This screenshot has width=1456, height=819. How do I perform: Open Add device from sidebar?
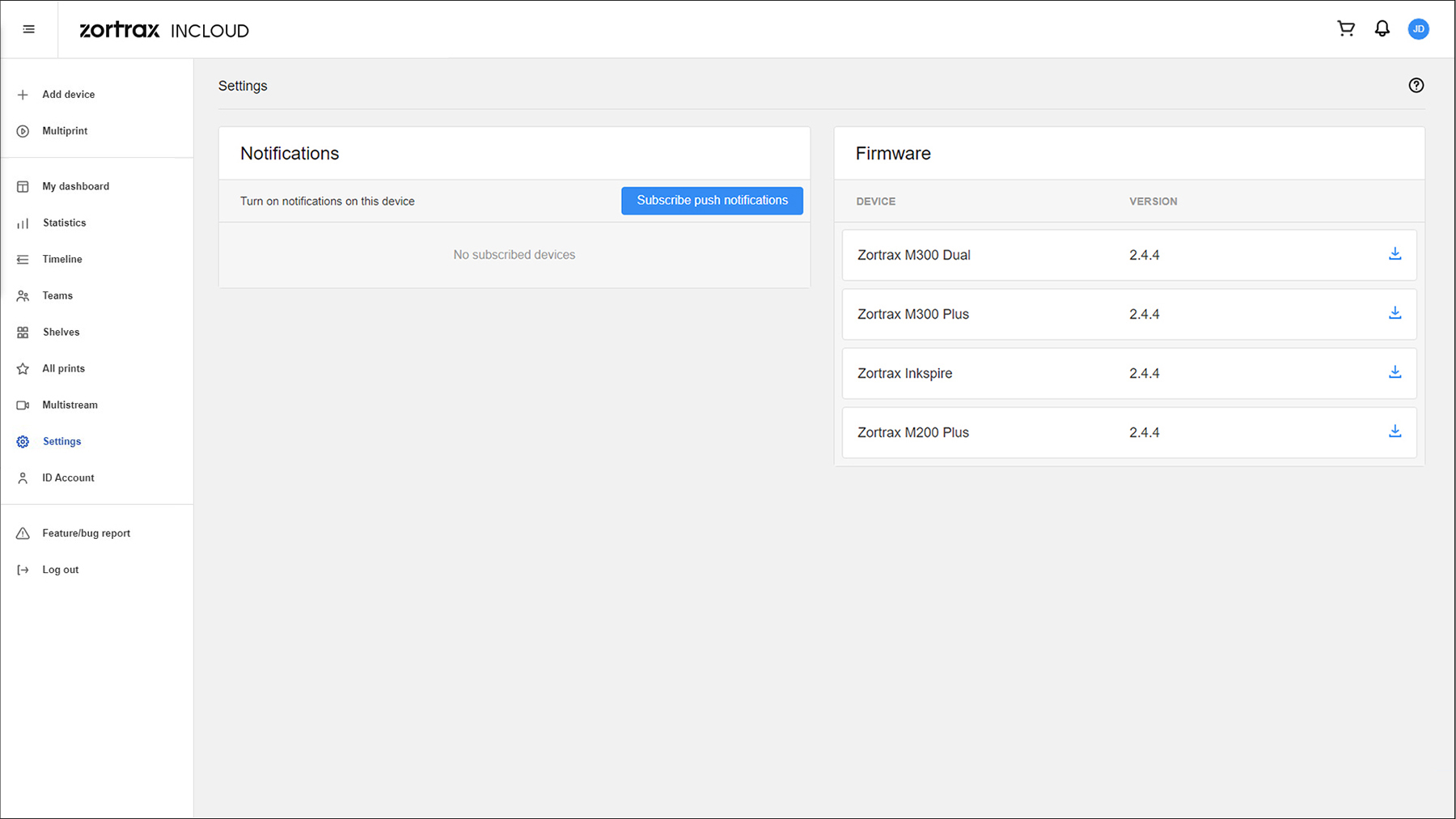coord(68,95)
